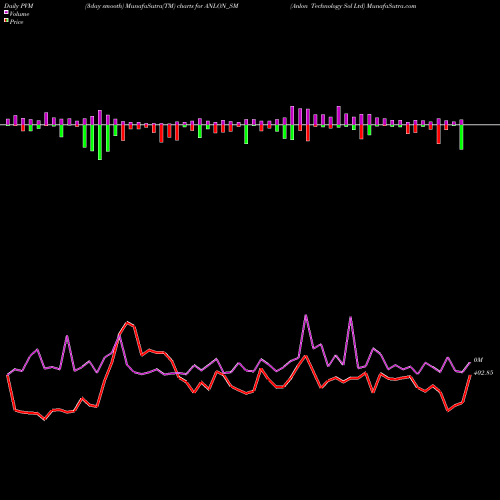Viewport: 500px width, 500px height.
Task: Click the tallest green bar in histogram
Action: [100, 142]
